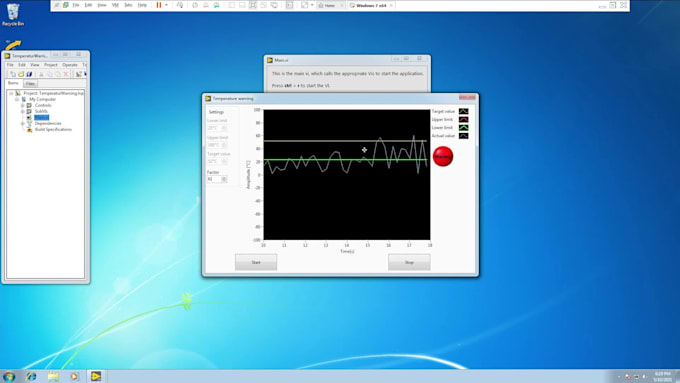Click New icon in project explorer toolbar

13,74
